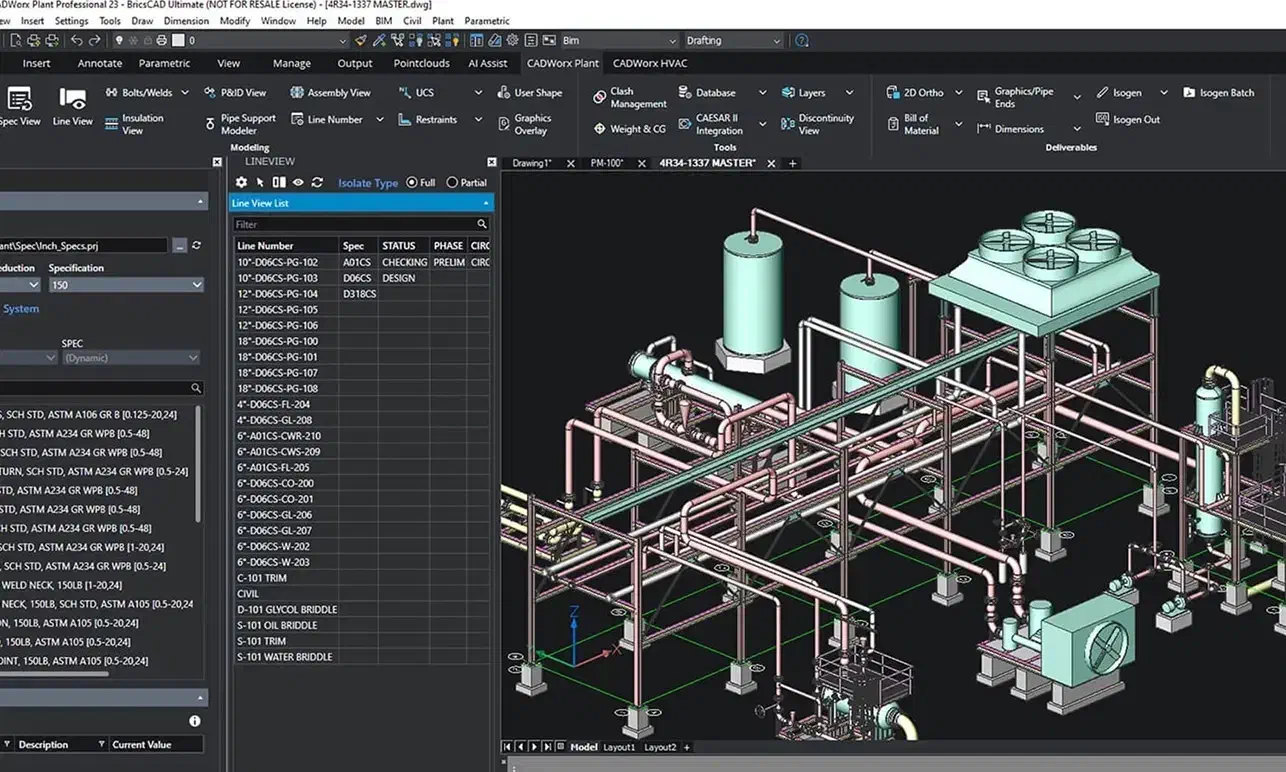Click the refresh icon in LINEVIEW toolbar
Image resolution: width=1286 pixels, height=772 pixels.
pyautogui.click(x=317, y=183)
